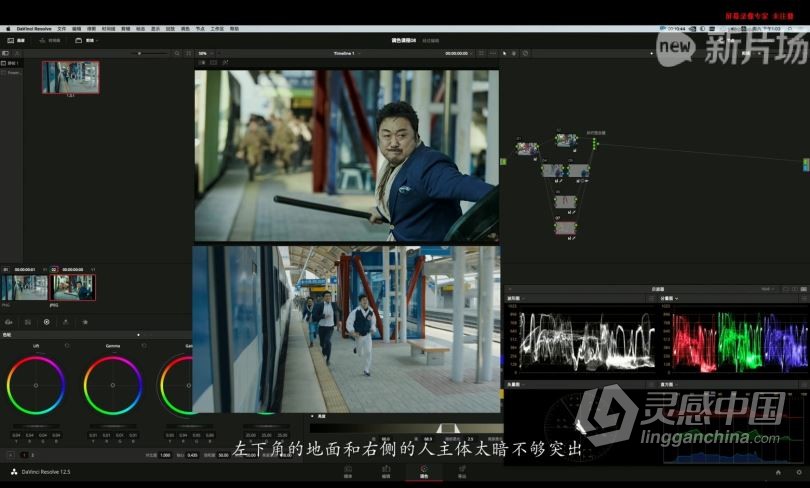Image resolution: width=810 pixels, height=488 pixels.
Task: Click the image wipe icon above viewer
Action: pyautogui.click(x=202, y=62)
